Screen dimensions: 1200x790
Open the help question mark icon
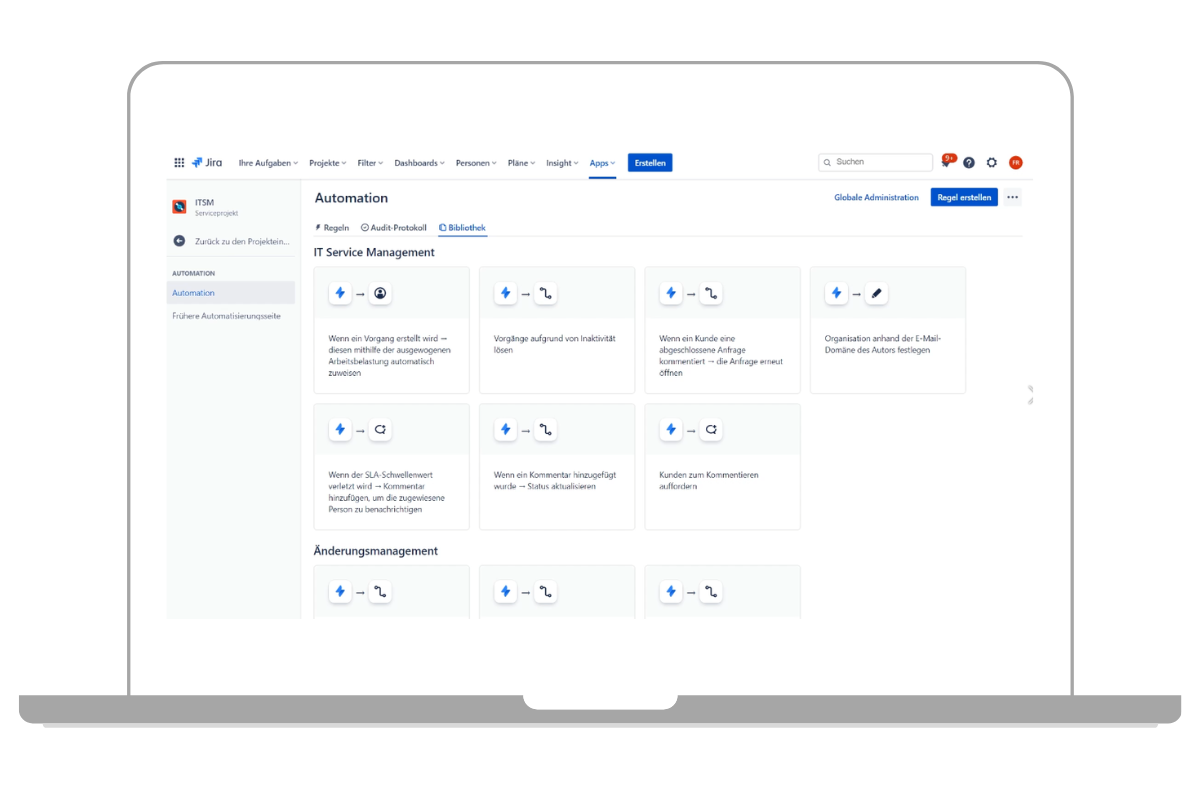(x=969, y=163)
